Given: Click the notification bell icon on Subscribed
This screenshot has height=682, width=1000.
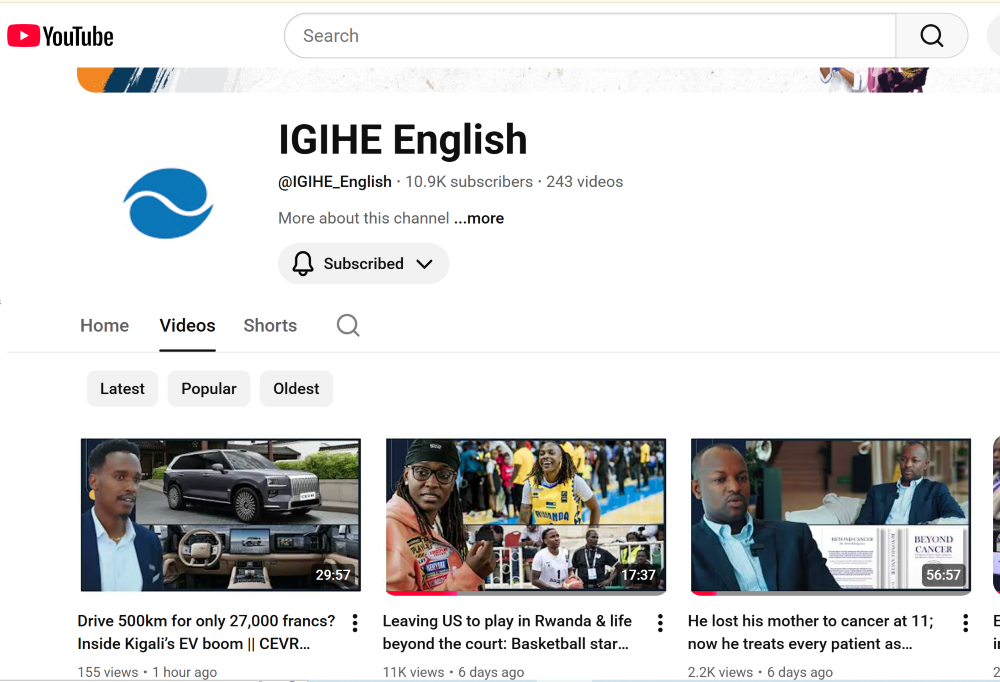Looking at the screenshot, I should [x=303, y=263].
